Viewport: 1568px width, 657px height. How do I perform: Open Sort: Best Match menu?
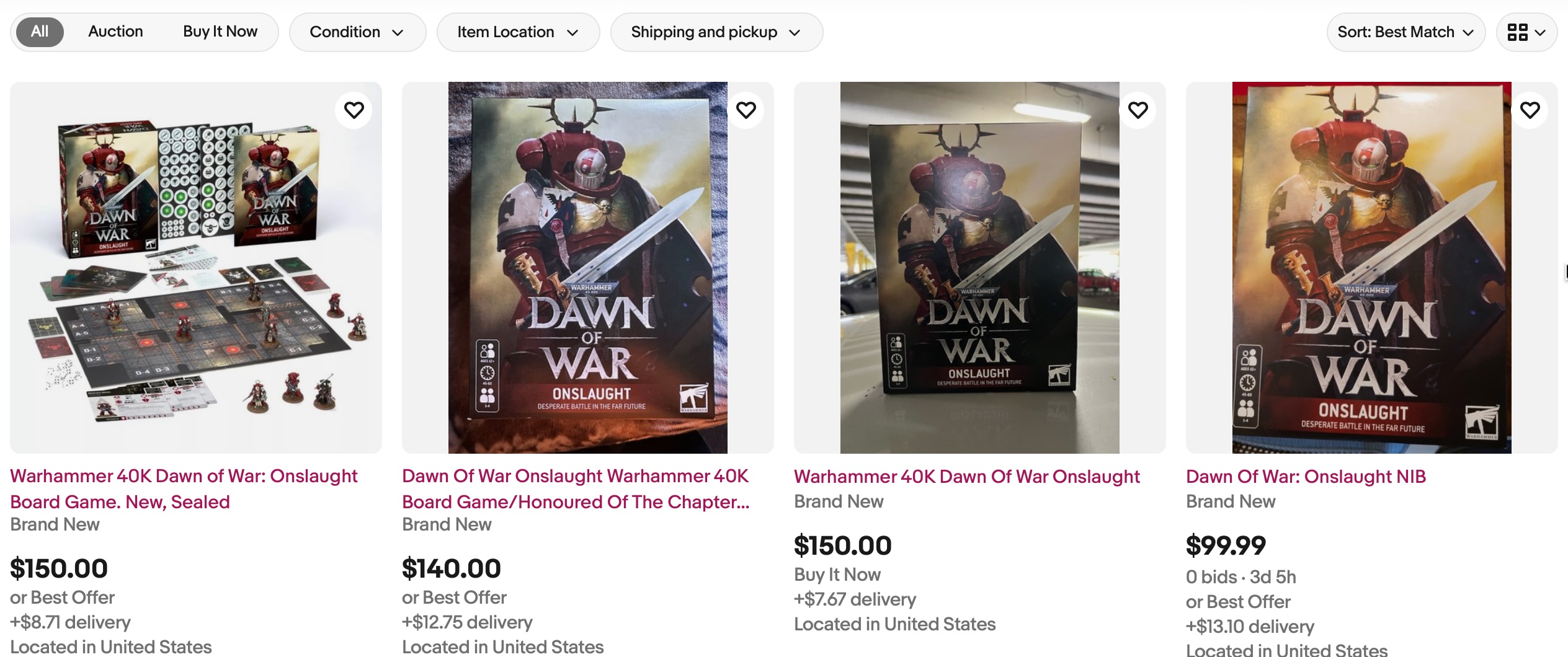(x=1405, y=32)
